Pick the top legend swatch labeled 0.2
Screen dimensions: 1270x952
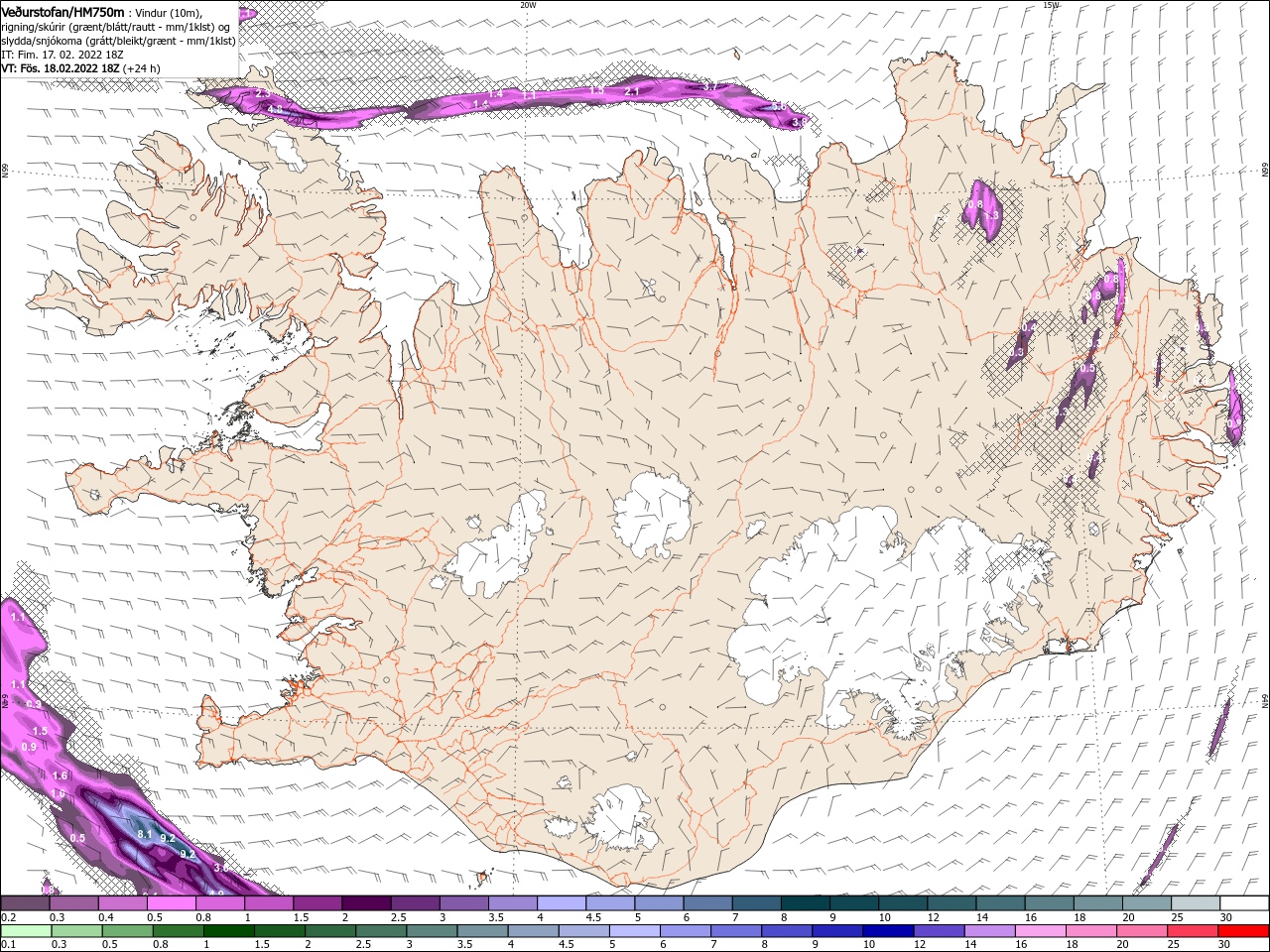pyautogui.click(x=25, y=902)
